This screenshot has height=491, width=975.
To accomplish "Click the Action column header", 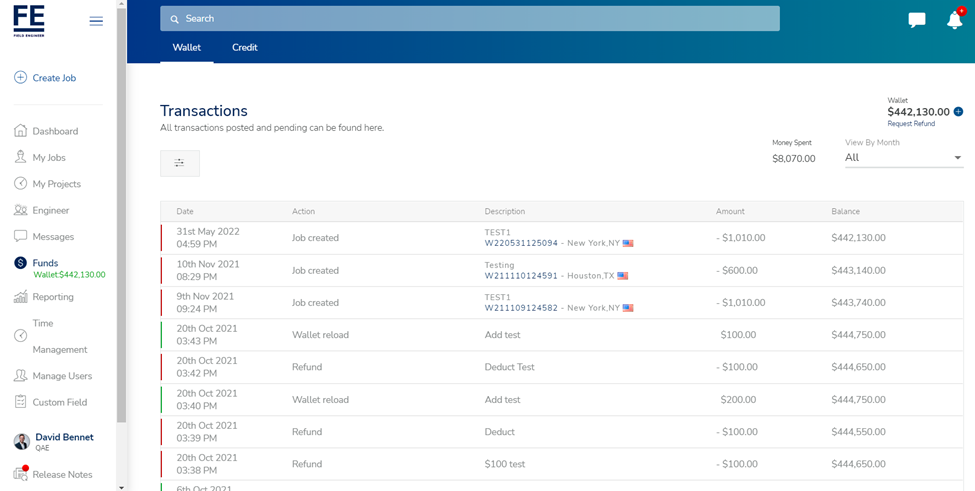I will (303, 211).
